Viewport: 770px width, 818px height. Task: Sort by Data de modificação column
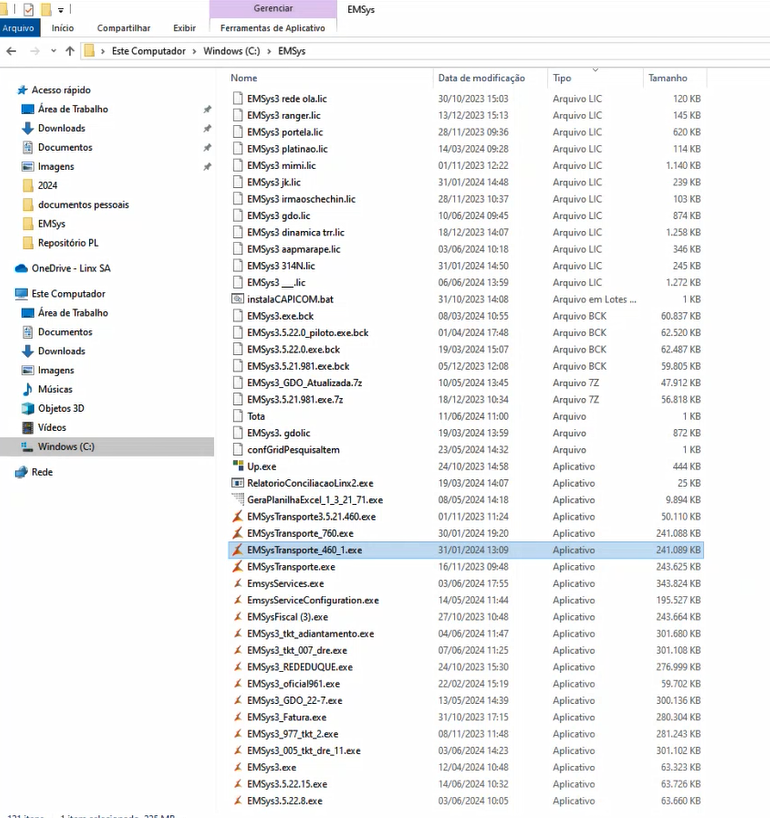(x=482, y=78)
